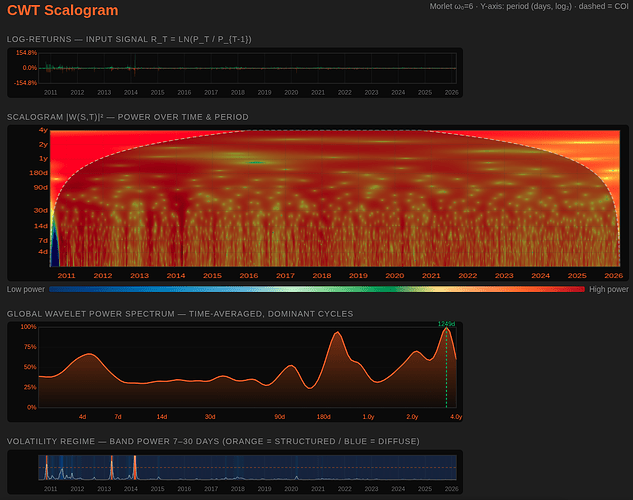
Task: Click the 1.0y tick on power spectrum x-axis
Action: pyautogui.click(x=368, y=417)
